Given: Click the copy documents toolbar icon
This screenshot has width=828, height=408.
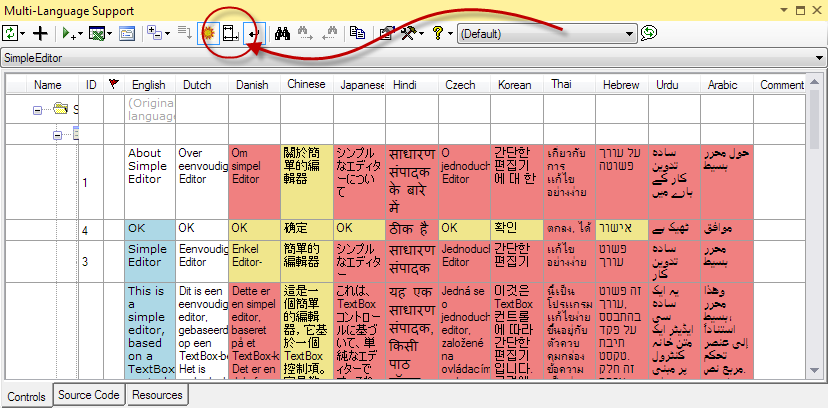Looking at the screenshot, I should coord(358,33).
